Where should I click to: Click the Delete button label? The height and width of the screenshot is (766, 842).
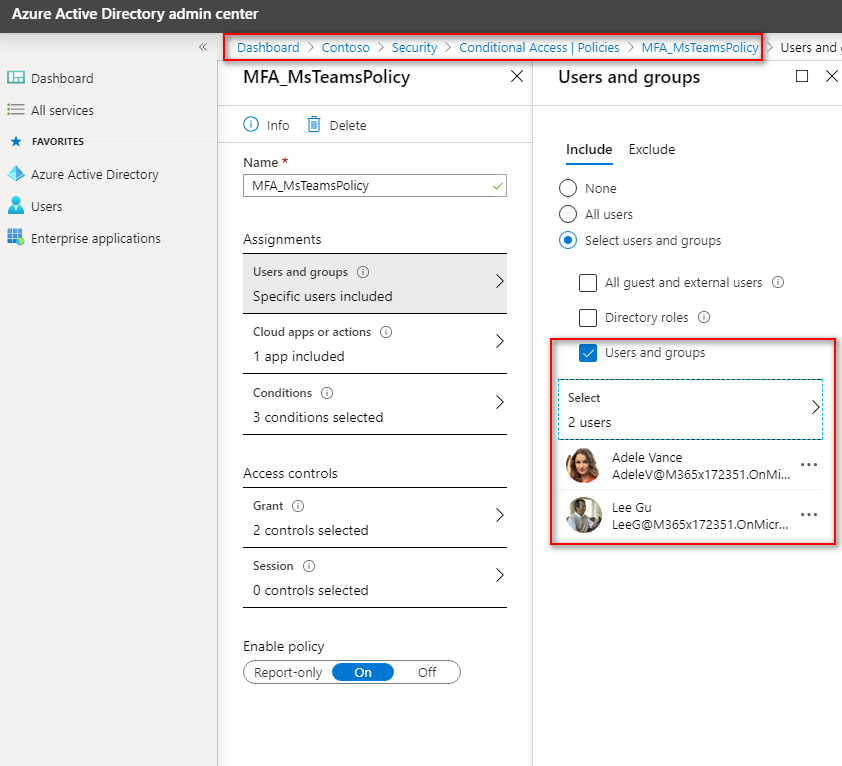(348, 125)
